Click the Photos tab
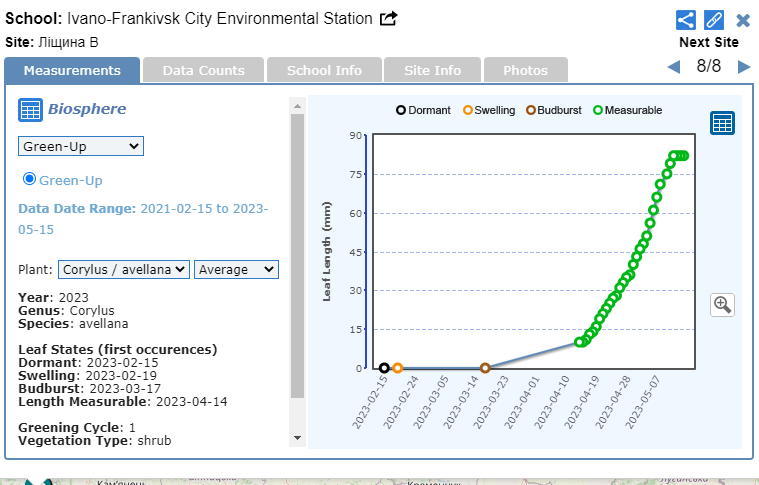Screen dimensions: 759x485 click(525, 70)
